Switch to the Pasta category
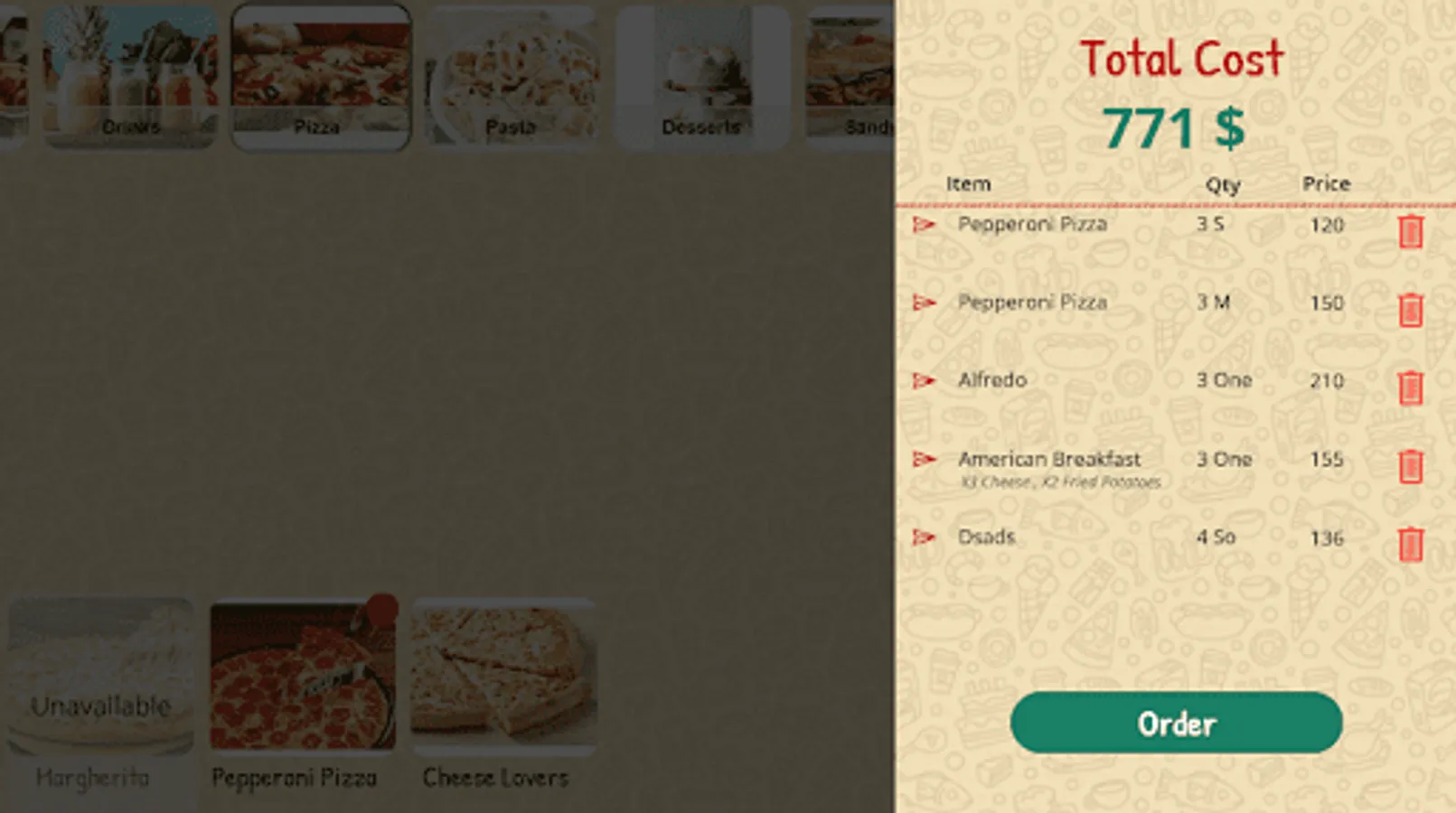Viewport: 1456px width, 813px height. tap(512, 76)
